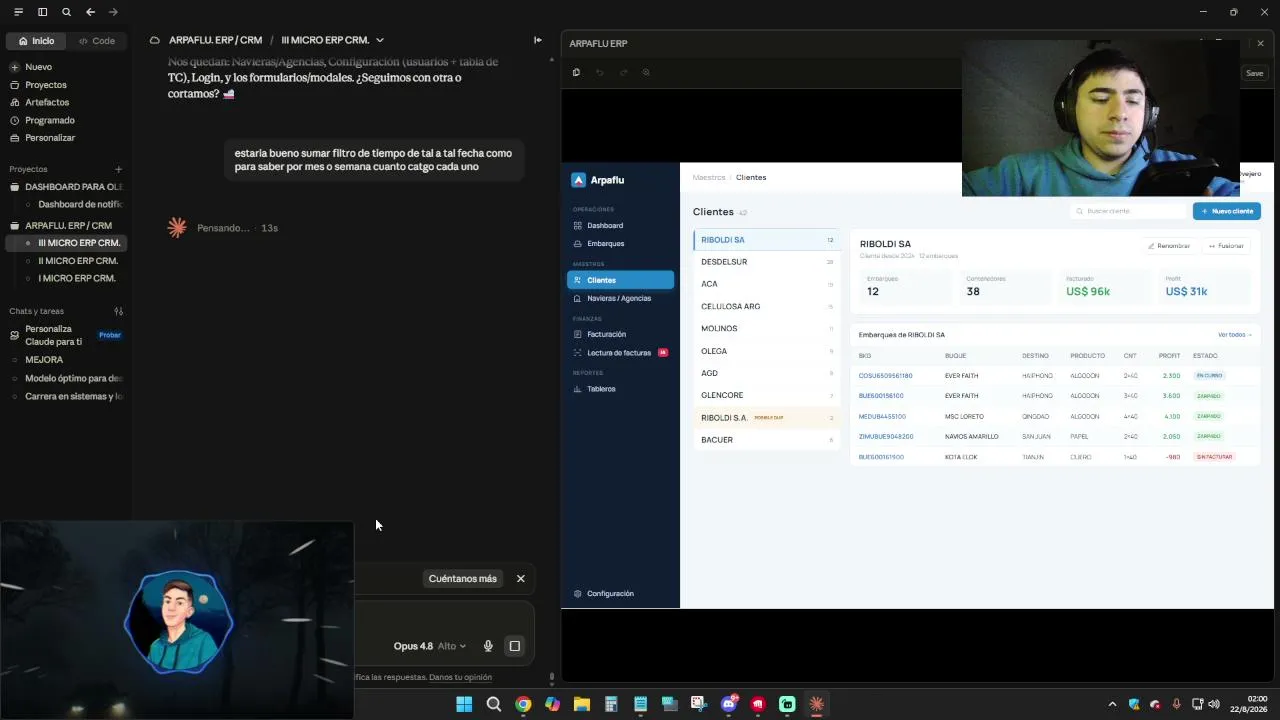Open the Windows Start menu

(x=464, y=704)
